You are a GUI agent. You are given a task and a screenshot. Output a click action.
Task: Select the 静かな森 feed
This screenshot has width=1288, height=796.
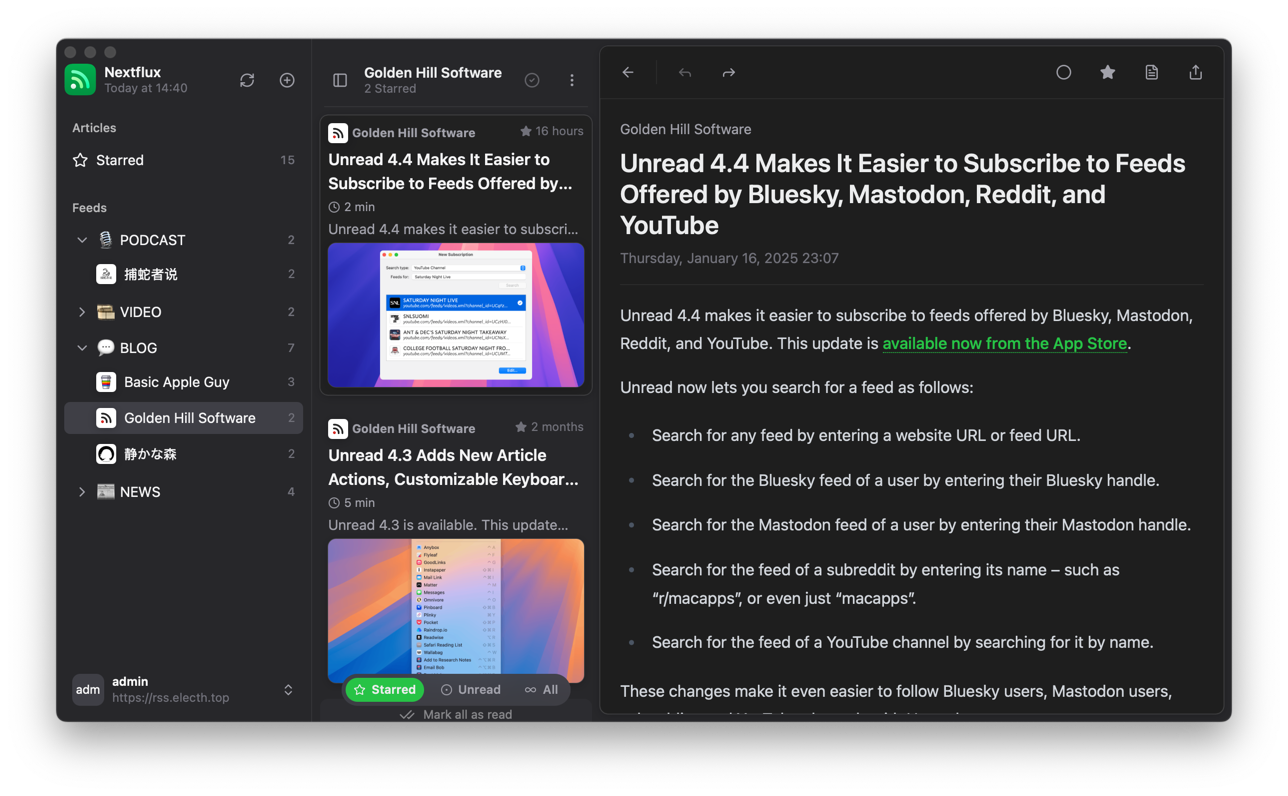[184, 454]
